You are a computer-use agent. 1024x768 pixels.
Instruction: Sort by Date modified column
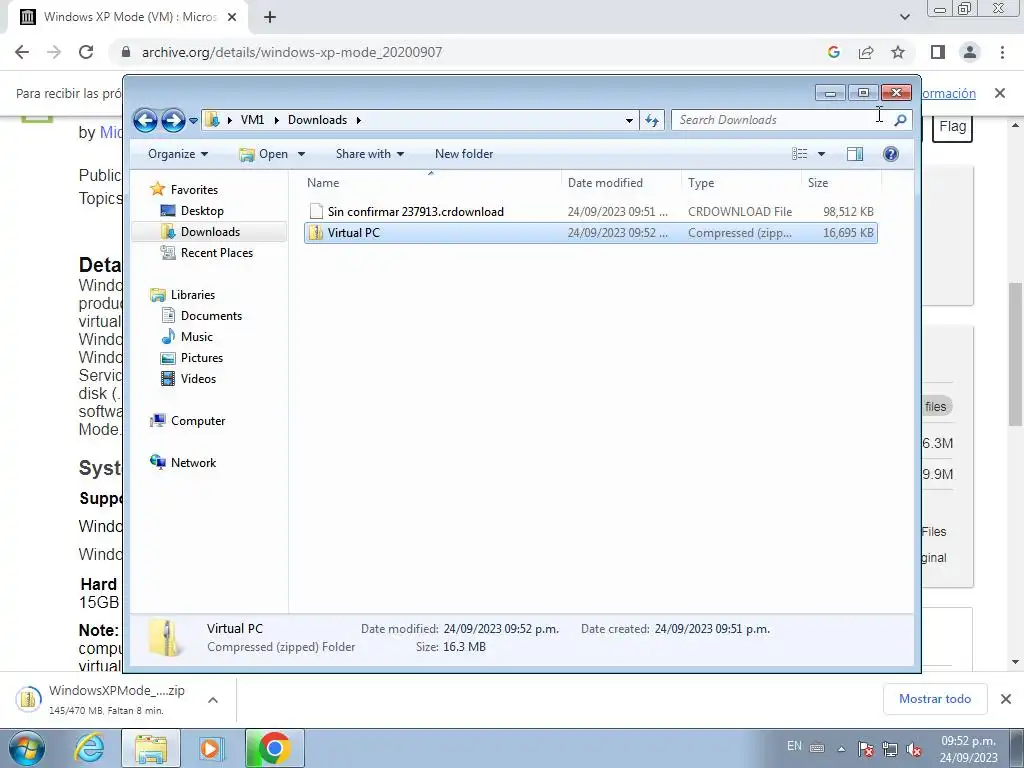(620, 183)
